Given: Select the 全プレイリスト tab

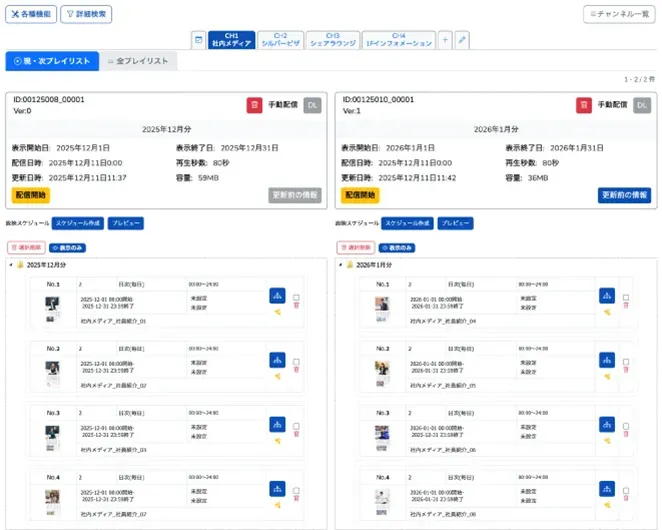Looking at the screenshot, I should 138,61.
